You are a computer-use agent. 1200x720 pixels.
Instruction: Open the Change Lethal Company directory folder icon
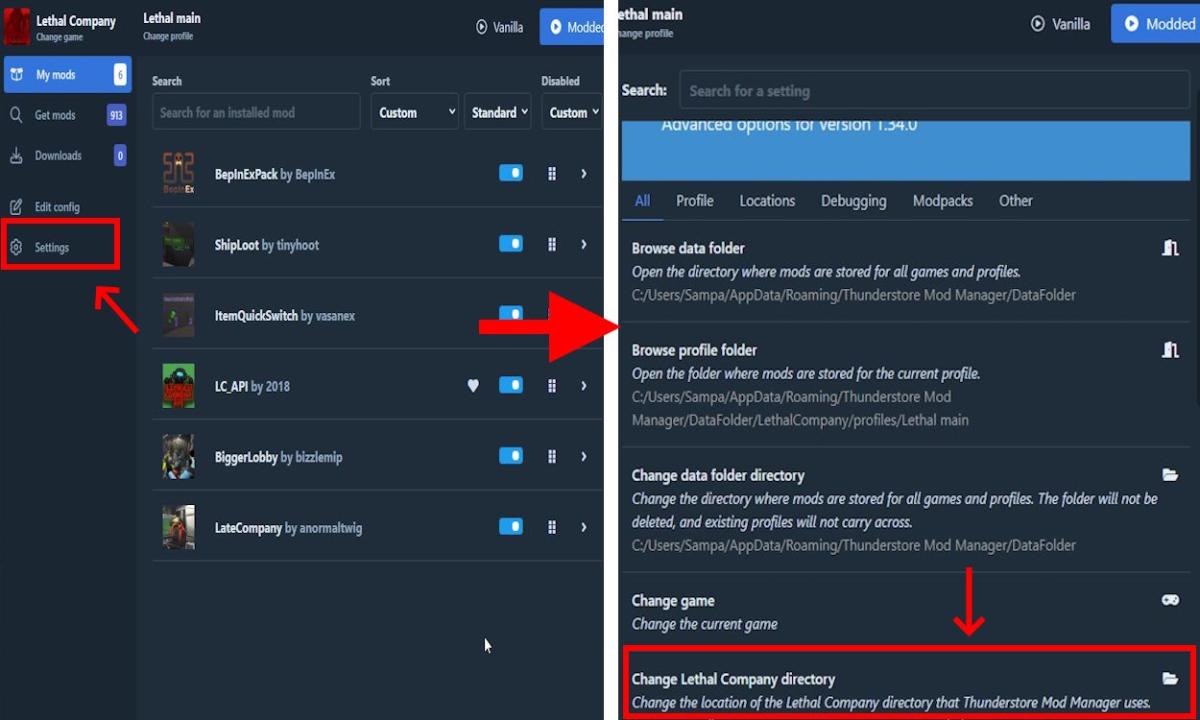(x=1170, y=678)
